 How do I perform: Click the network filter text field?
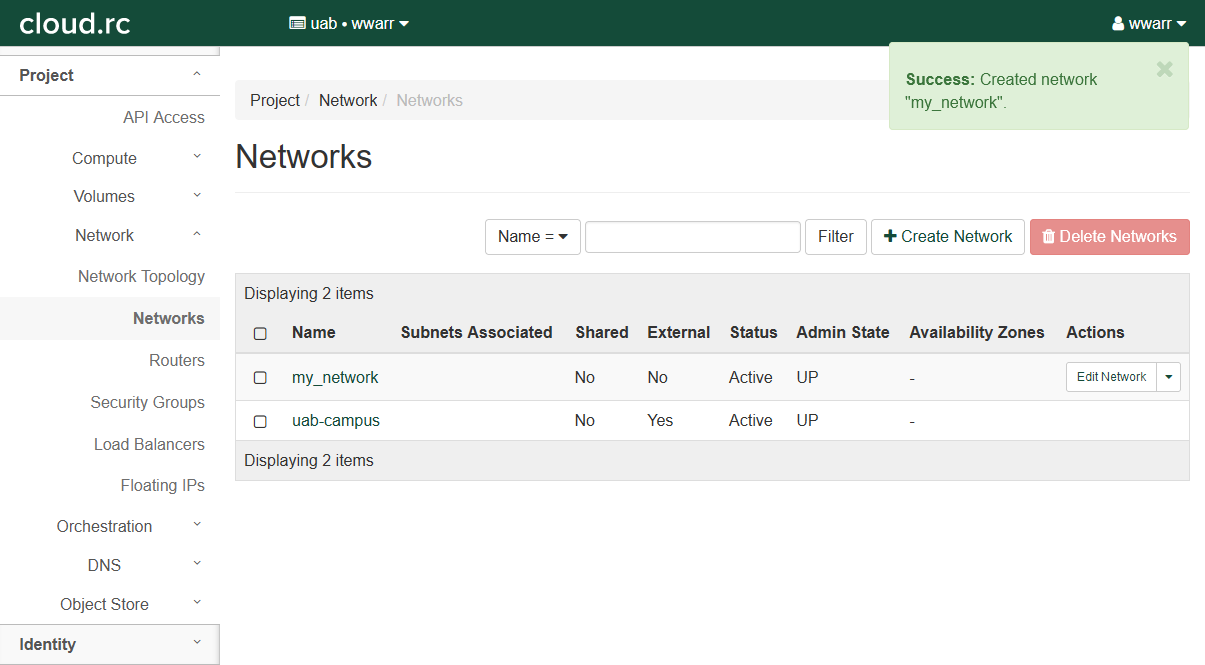[692, 237]
